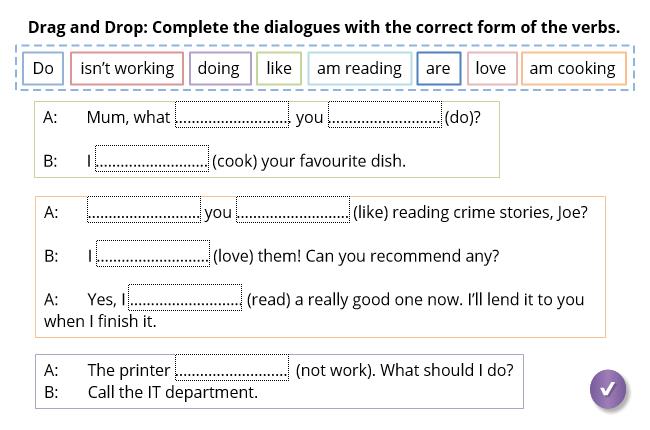
Task: Choose the 'am cooking' word tile
Action: point(573,68)
